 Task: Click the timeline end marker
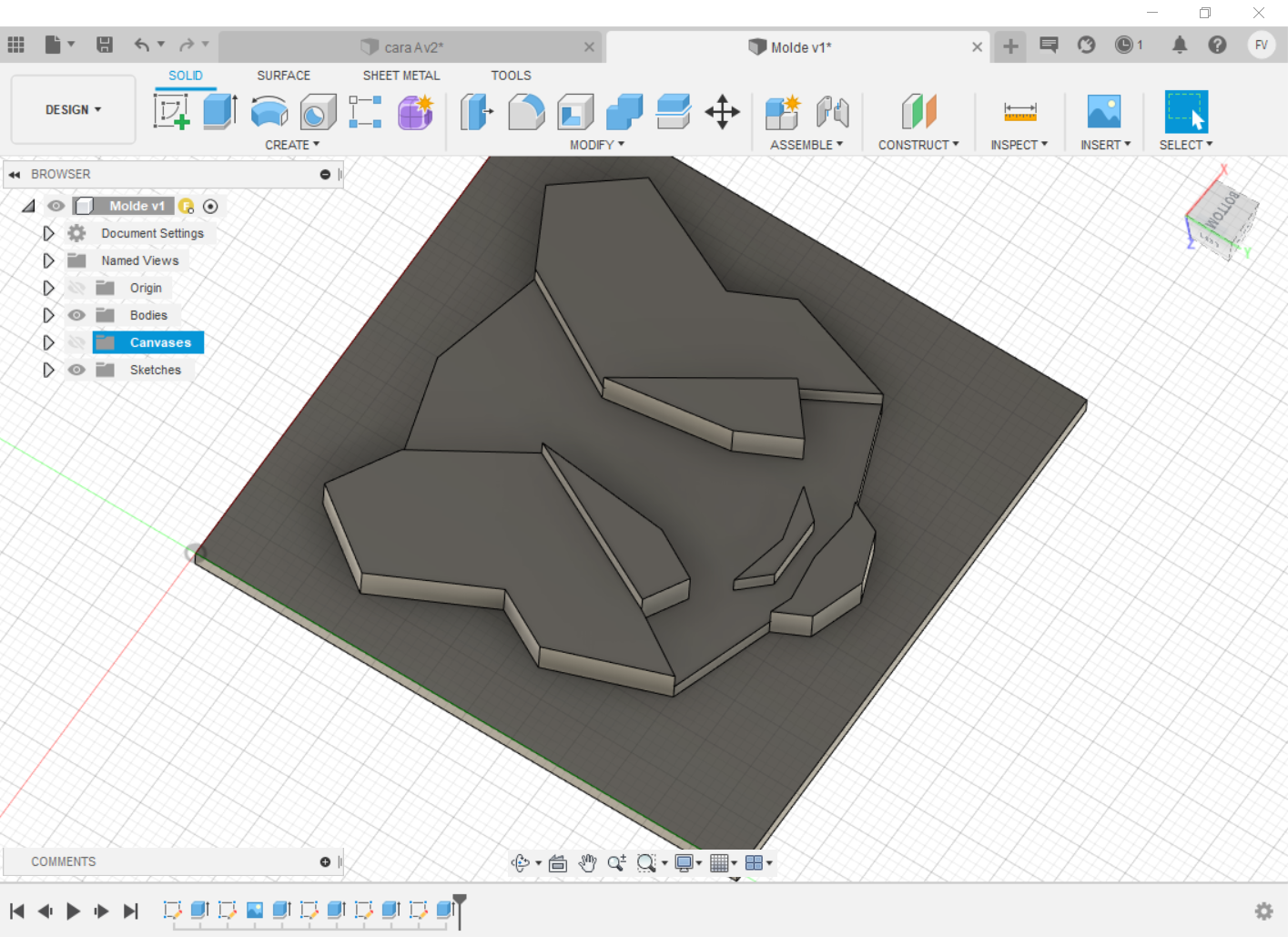tap(460, 903)
